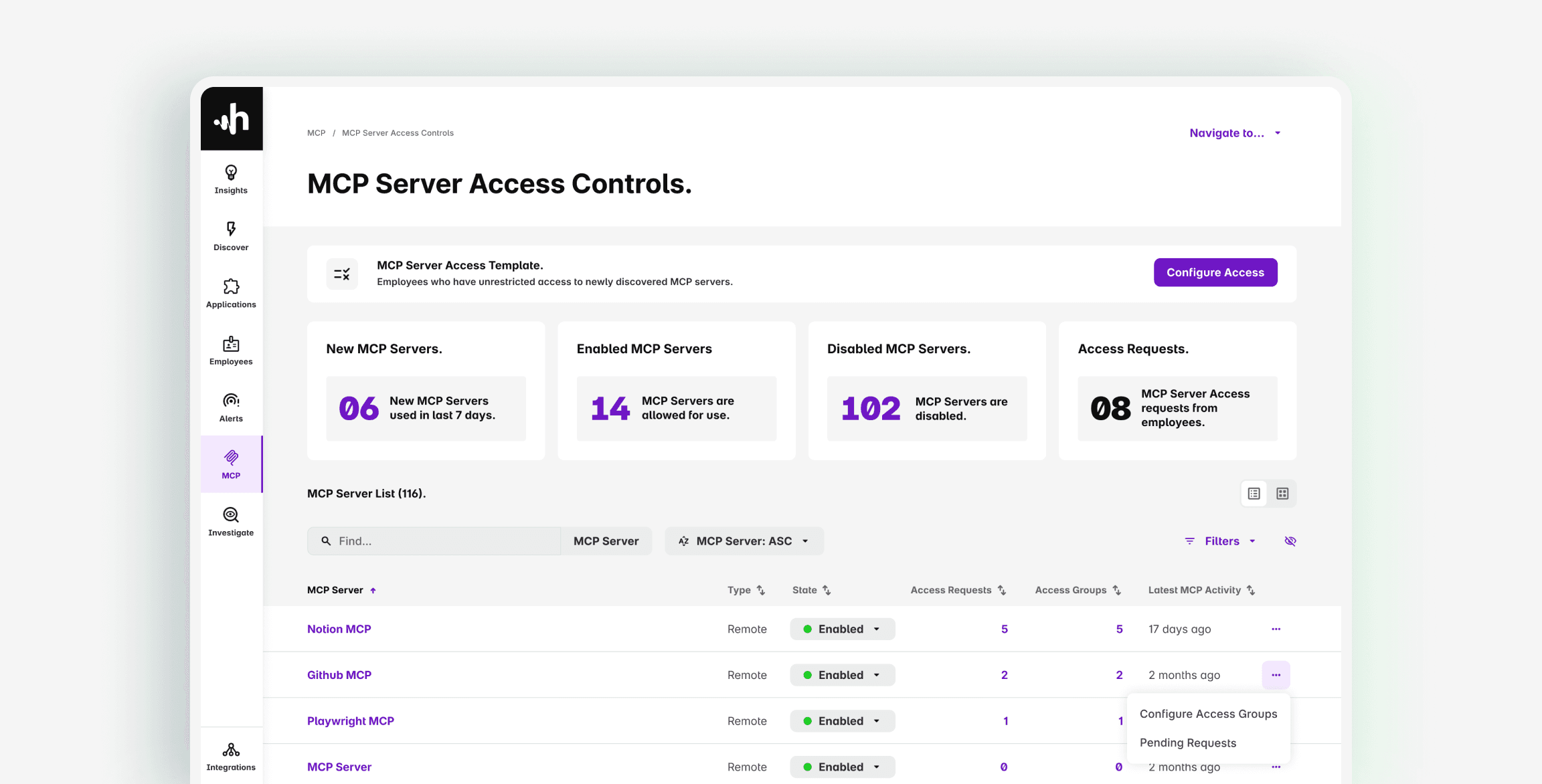Open the MCP Server: ASC sort dropdown

[744, 541]
